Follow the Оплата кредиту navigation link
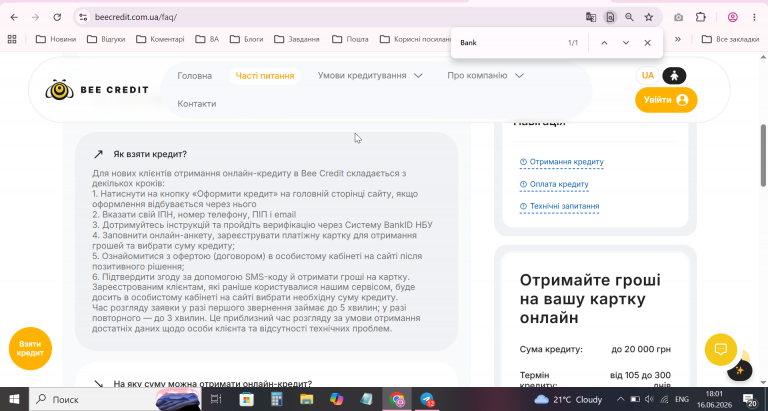Viewport: 768px width, 411px height. tap(554, 184)
